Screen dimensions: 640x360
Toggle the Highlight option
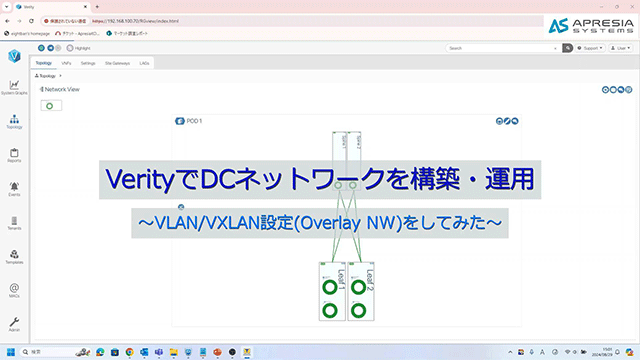[x=78, y=48]
